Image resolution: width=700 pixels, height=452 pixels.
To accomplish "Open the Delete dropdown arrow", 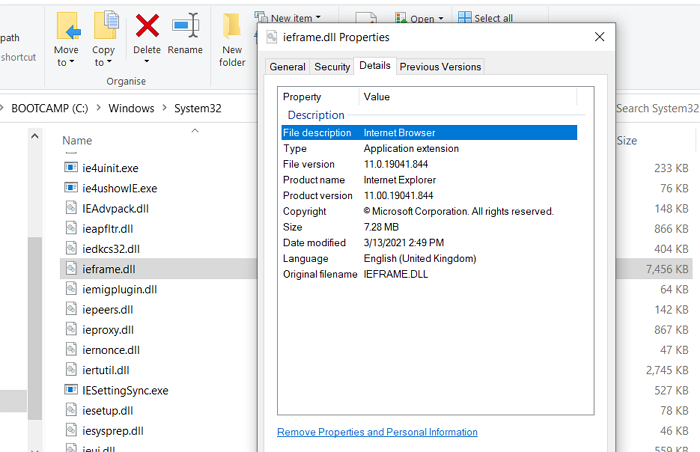I will [146, 61].
